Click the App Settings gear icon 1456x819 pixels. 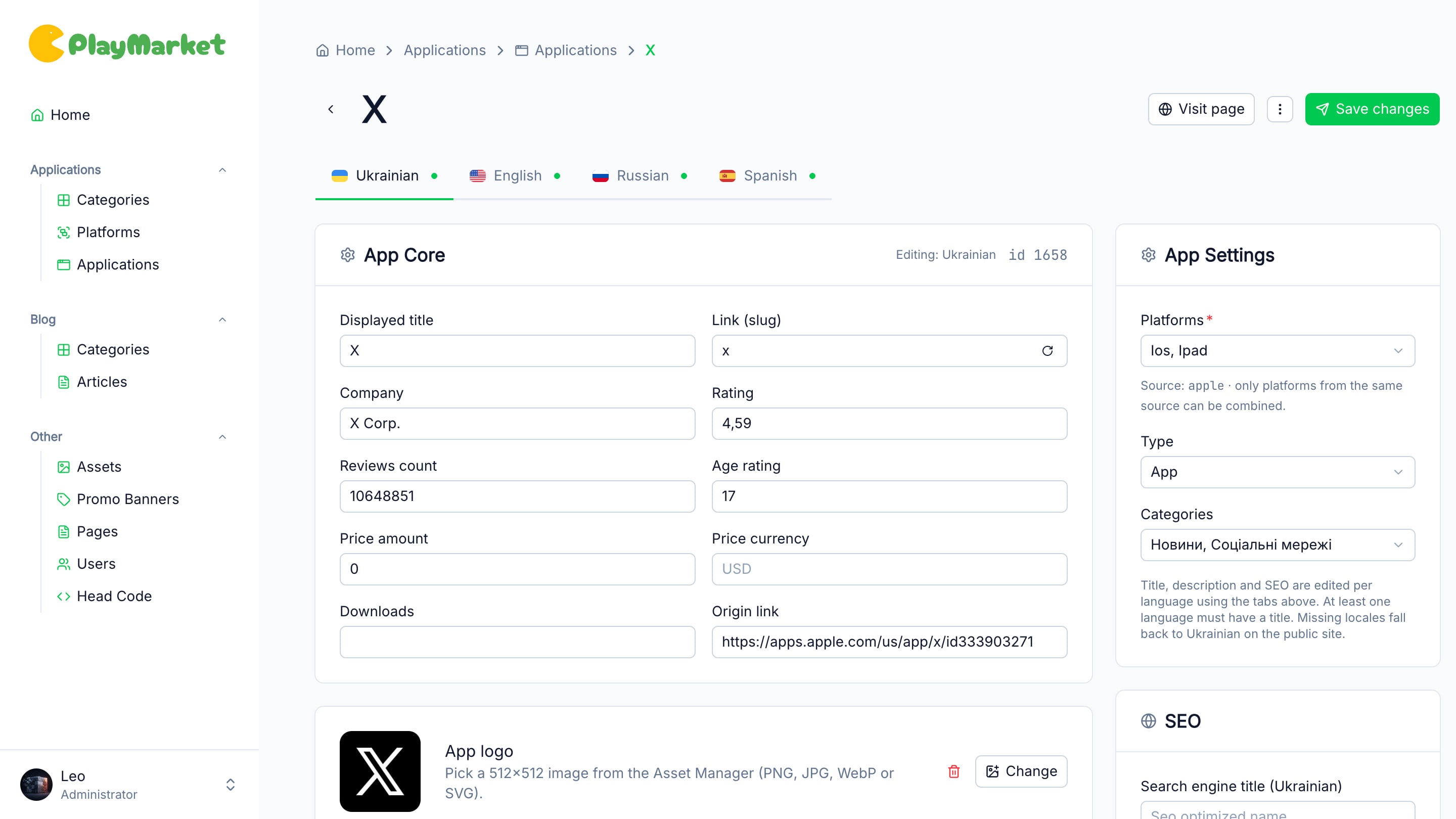[1148, 255]
